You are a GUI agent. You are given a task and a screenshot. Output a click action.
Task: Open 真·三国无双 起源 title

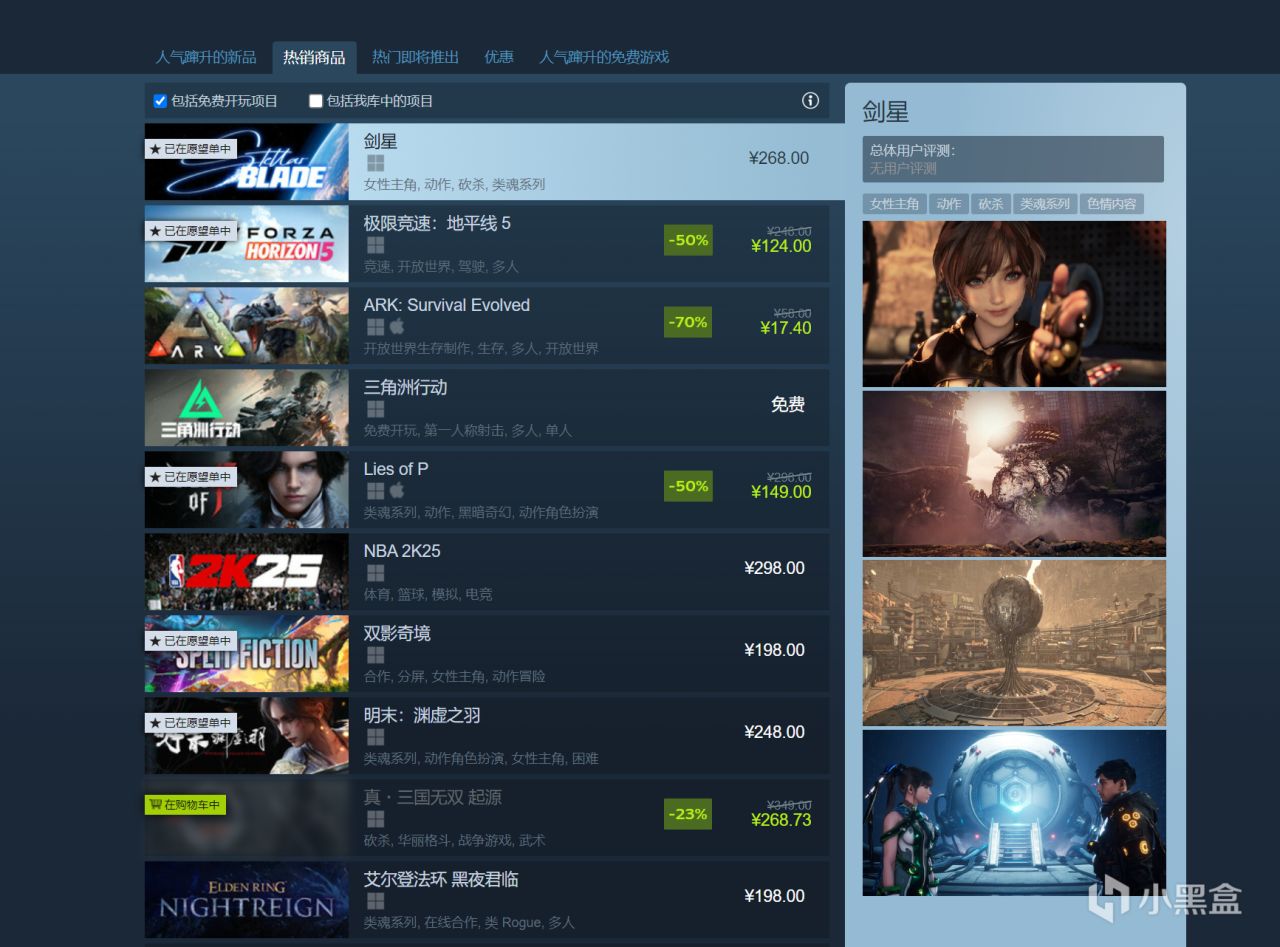(433, 797)
